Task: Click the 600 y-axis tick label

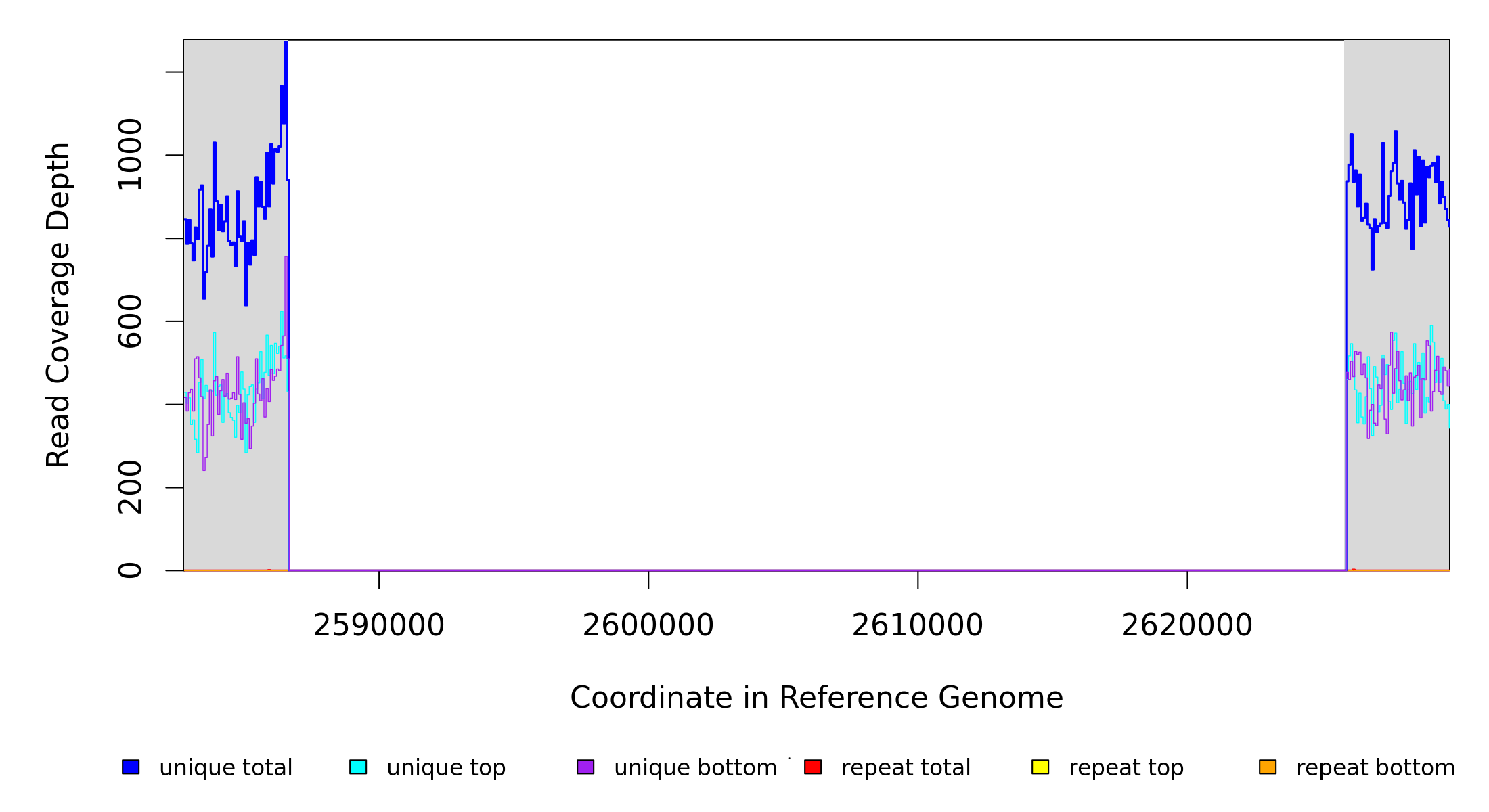Action: [130, 321]
